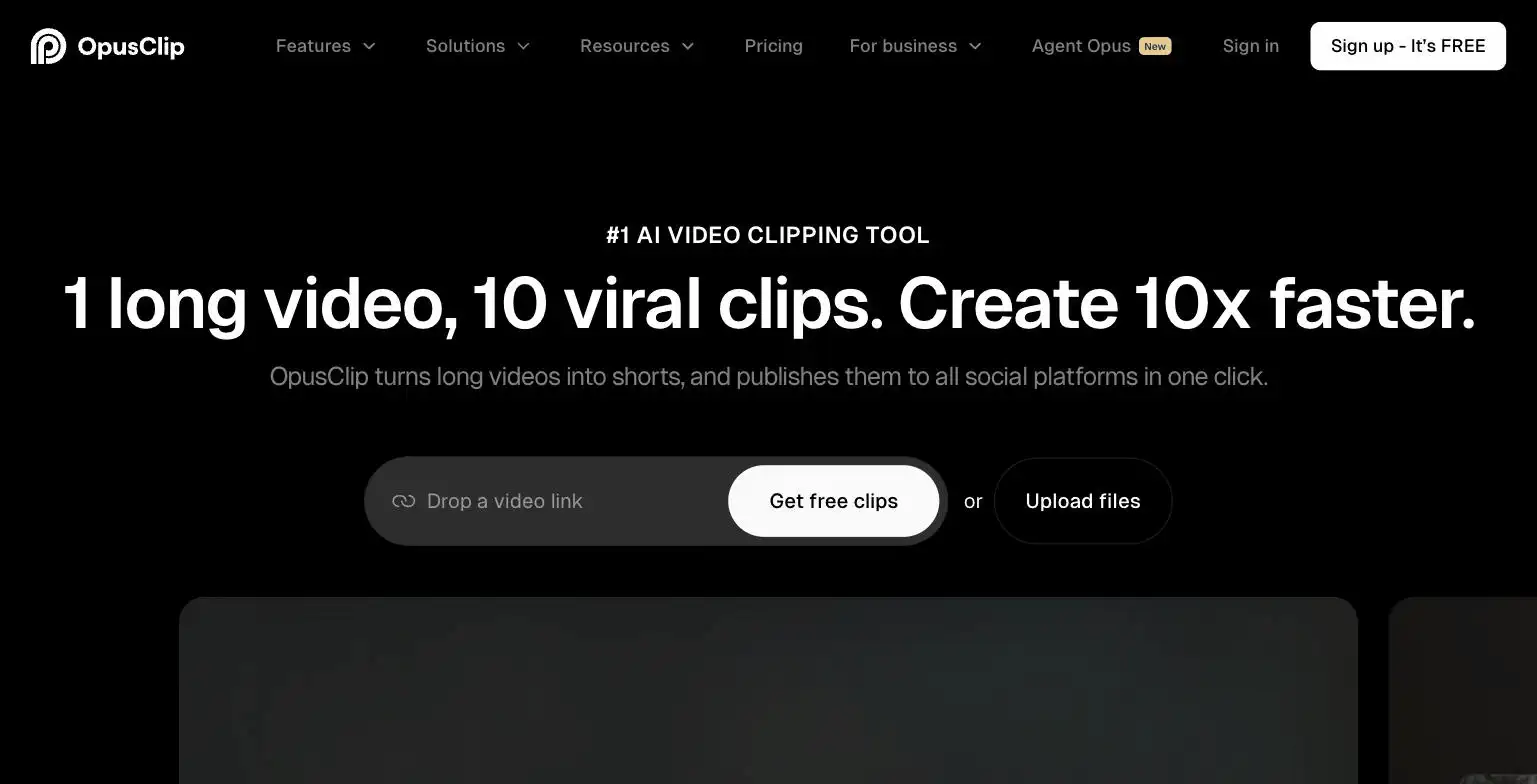The image size is (1537, 784).
Task: Click the OpusClip wordmark text
Action: pos(130,46)
